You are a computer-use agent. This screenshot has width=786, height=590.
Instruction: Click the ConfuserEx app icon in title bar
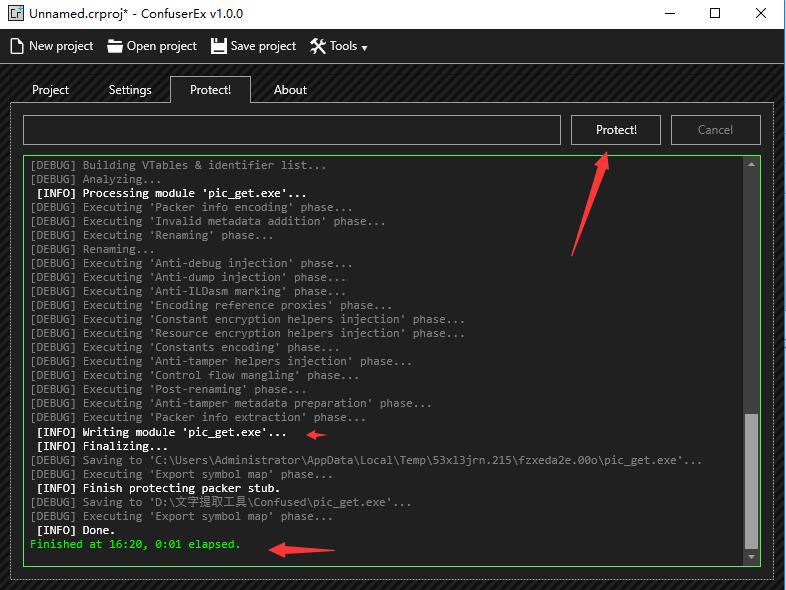(13, 14)
